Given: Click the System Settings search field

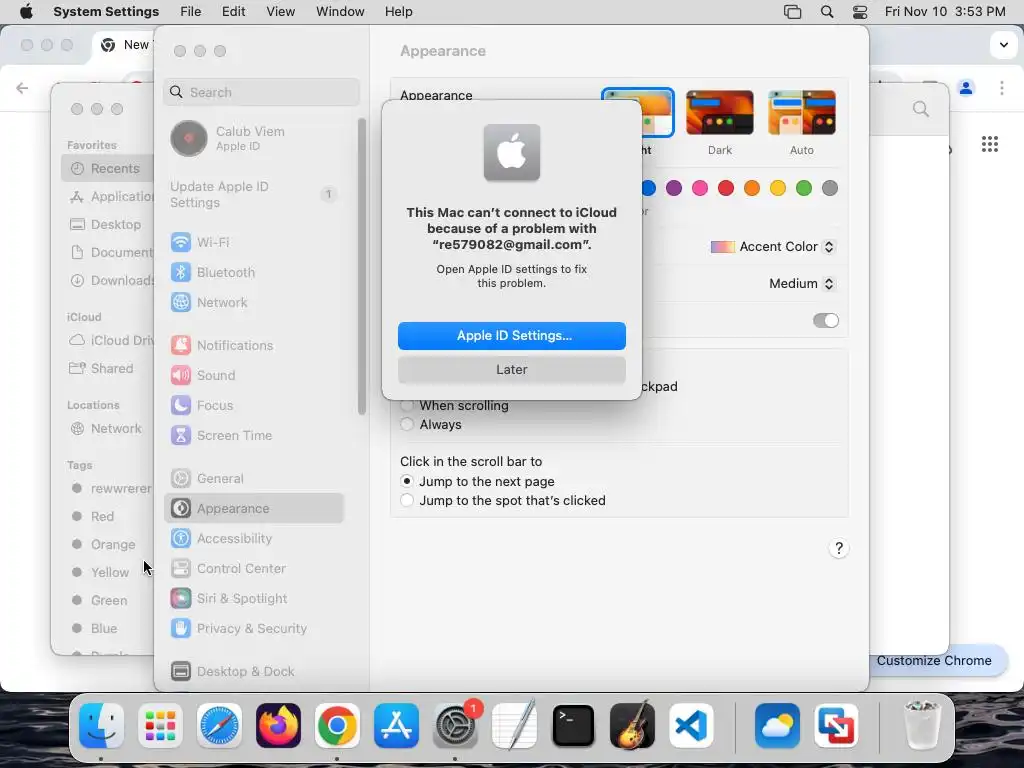Looking at the screenshot, I should click(261, 92).
